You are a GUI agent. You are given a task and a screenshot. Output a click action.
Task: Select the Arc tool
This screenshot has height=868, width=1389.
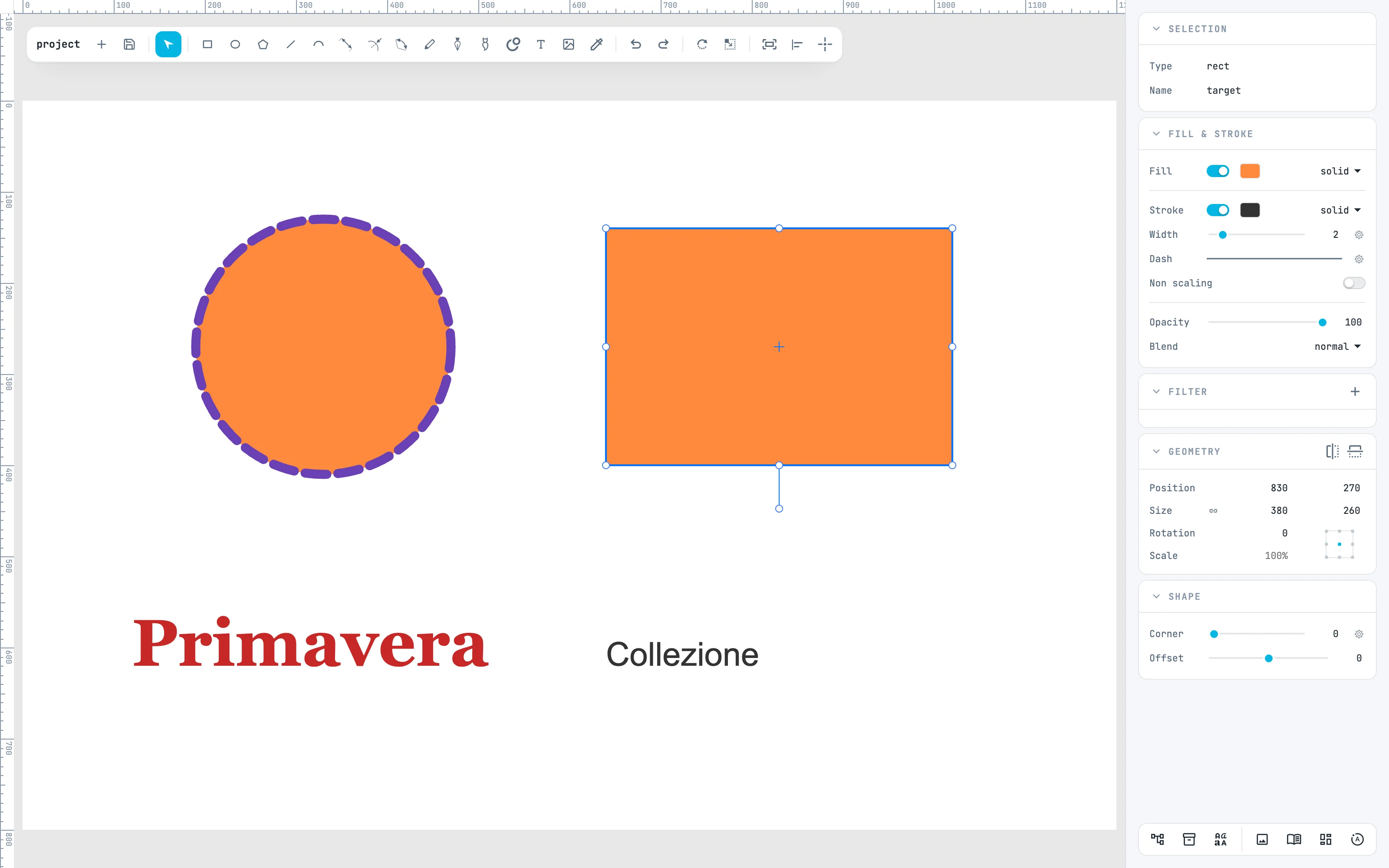(x=319, y=44)
